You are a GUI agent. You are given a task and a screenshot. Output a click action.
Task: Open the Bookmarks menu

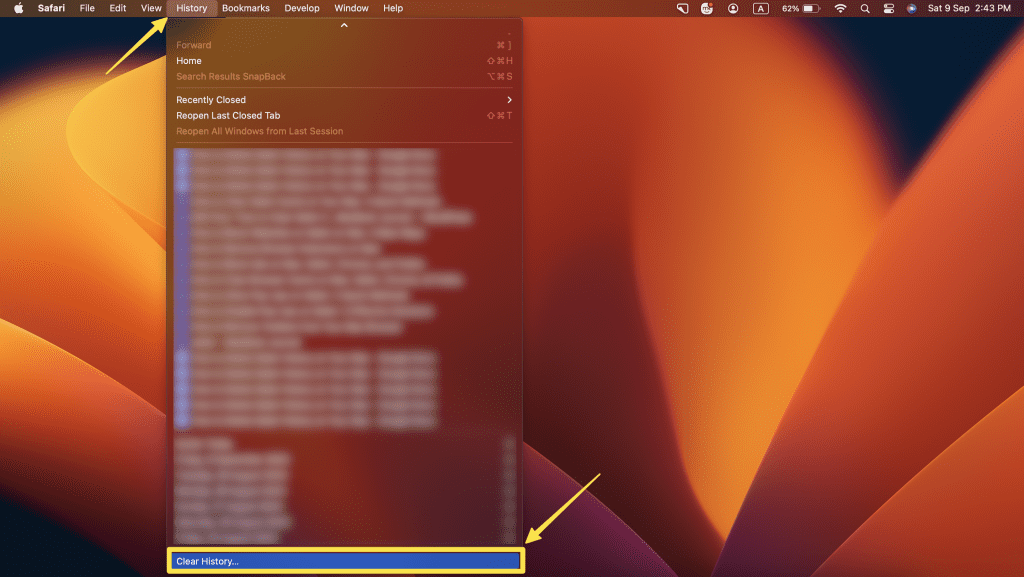[246, 8]
